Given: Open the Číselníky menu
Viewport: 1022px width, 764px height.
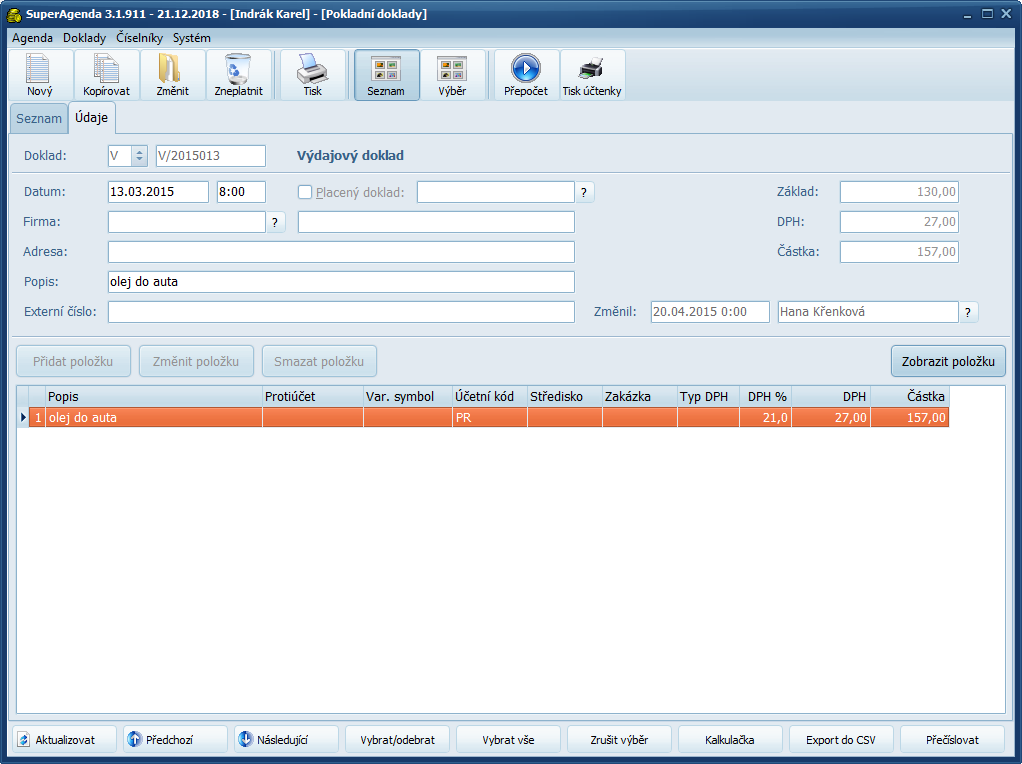Looking at the screenshot, I should (x=139, y=38).
